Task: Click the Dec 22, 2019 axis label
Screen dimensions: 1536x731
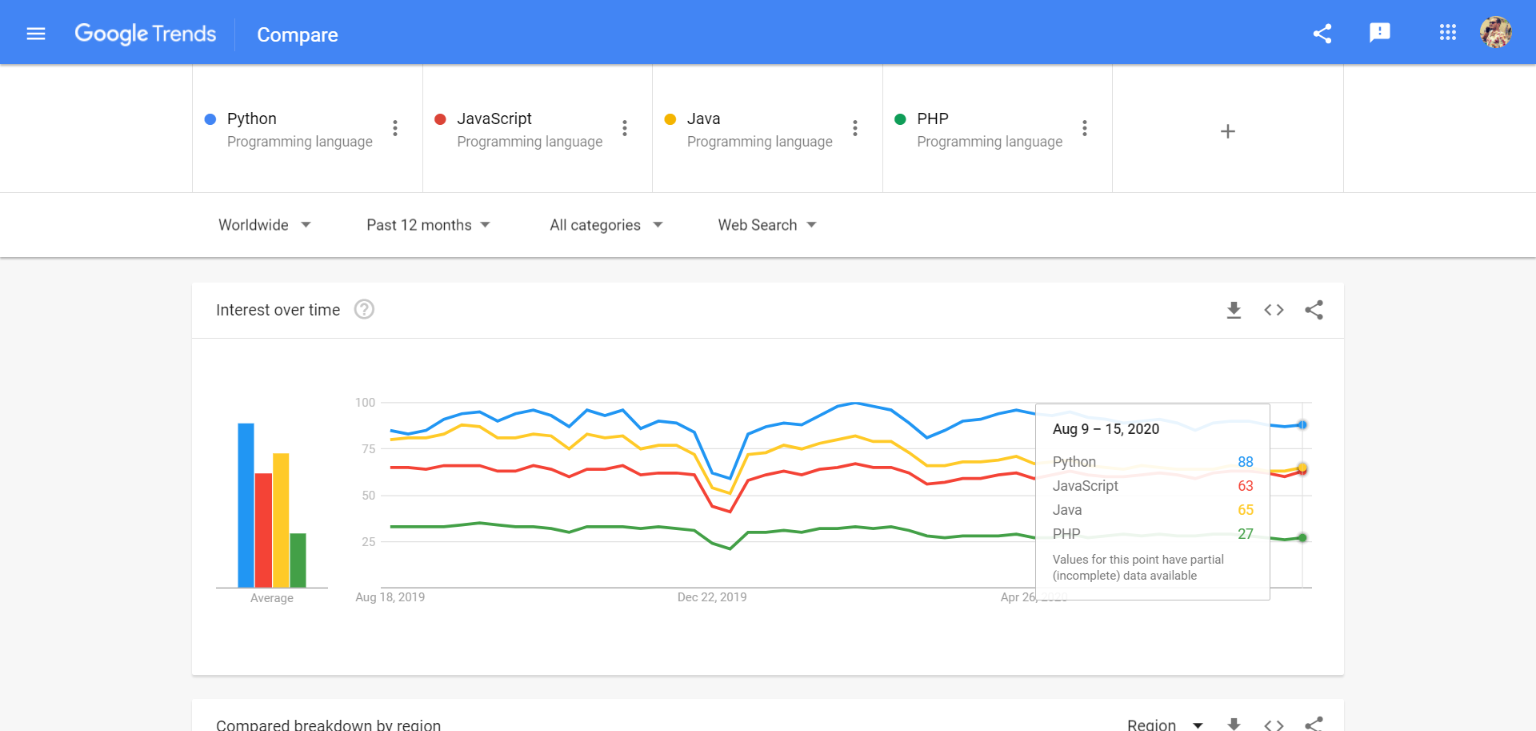Action: click(x=712, y=597)
